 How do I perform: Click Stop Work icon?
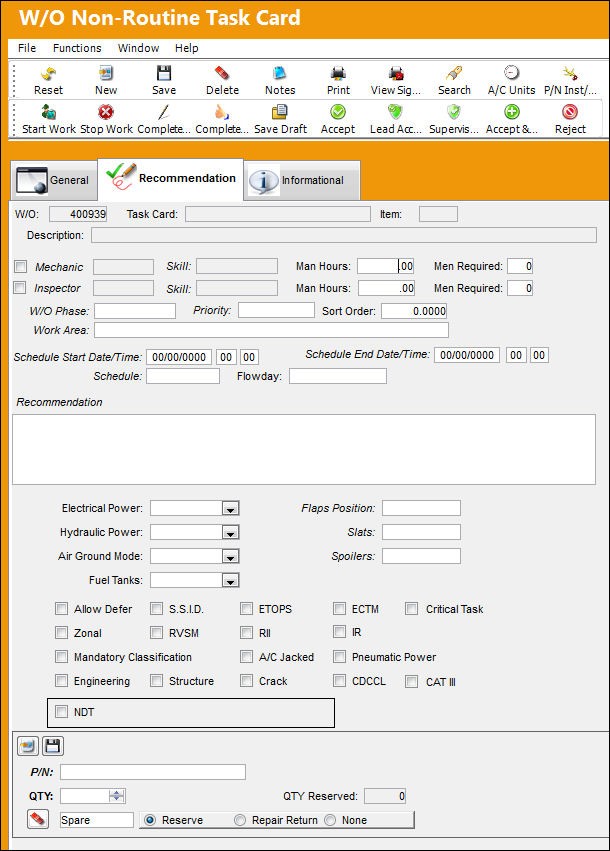coord(106,112)
